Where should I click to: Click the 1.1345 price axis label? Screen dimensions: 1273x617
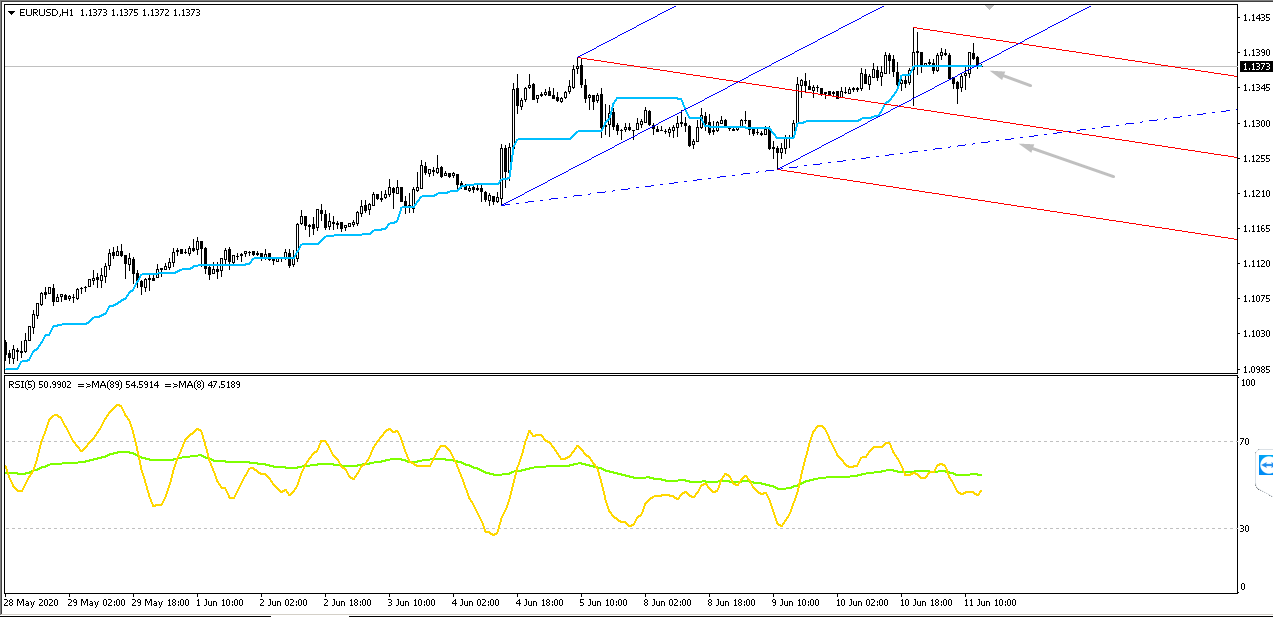click(x=1255, y=88)
